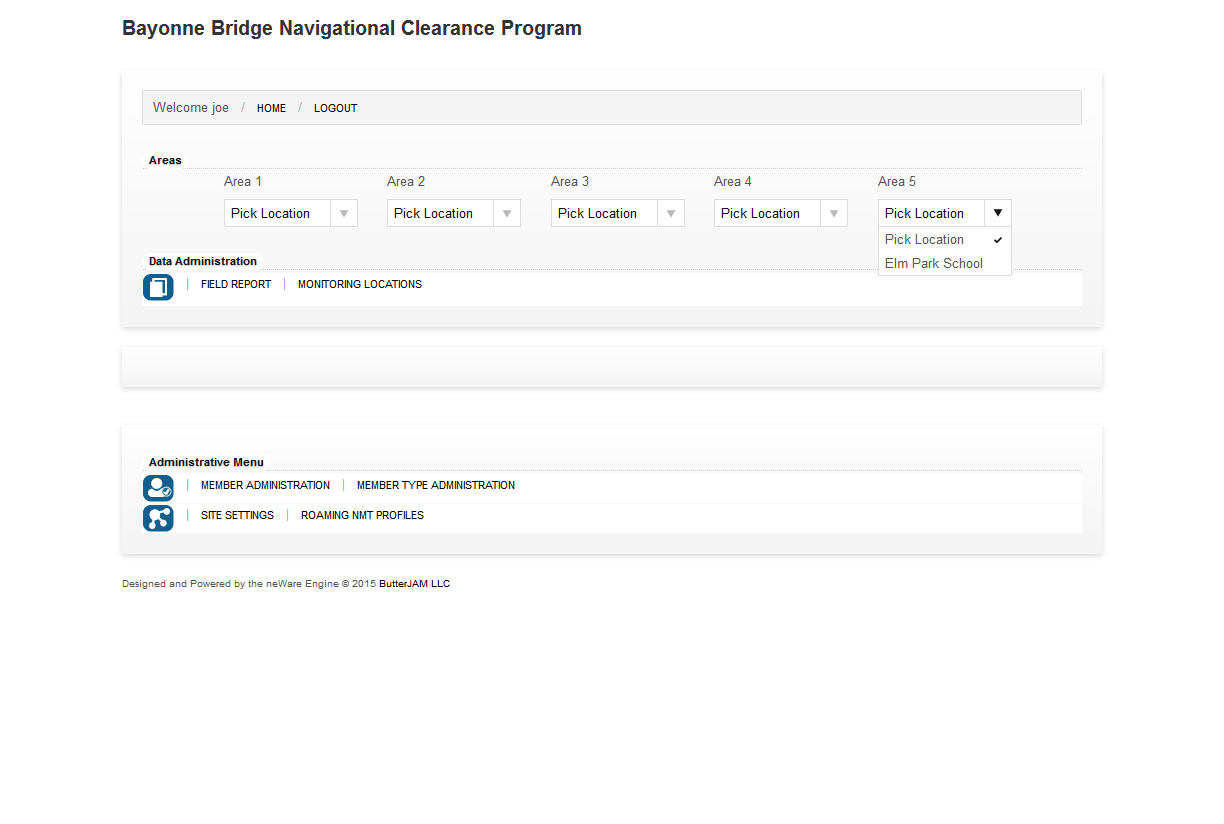
Task: Go to the HOME link
Action: pos(271,108)
